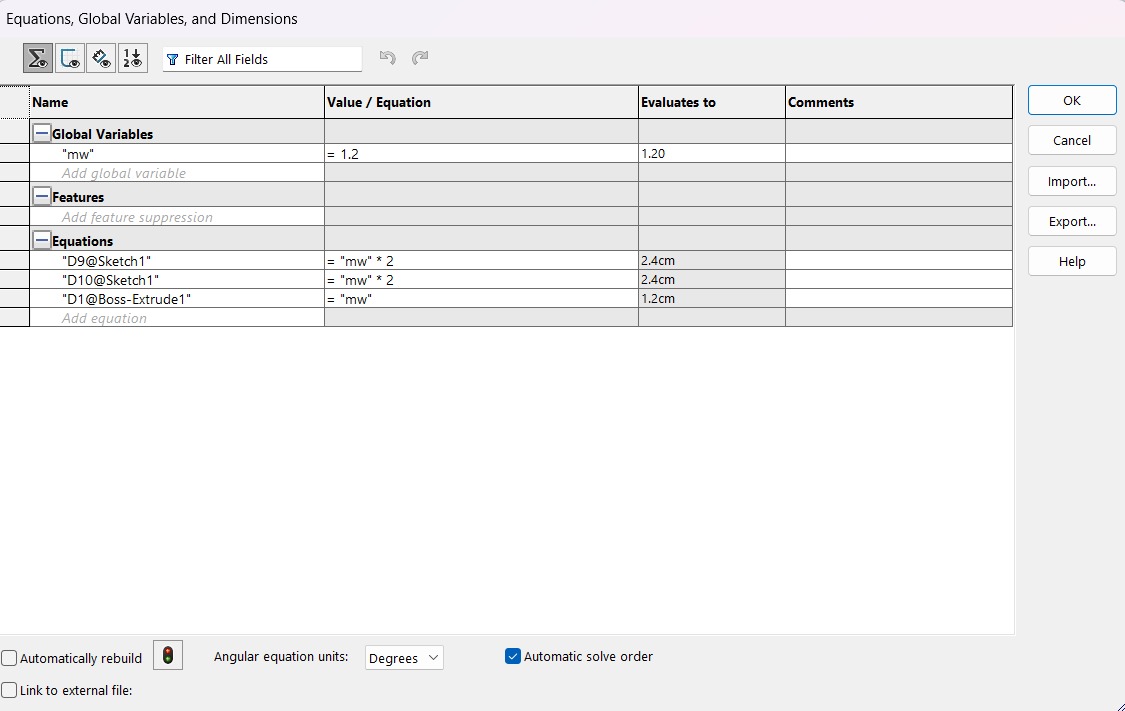Screen dimensions: 1125x711
Task: Open the Angular equation units Degrees dropdown
Action: click(404, 658)
